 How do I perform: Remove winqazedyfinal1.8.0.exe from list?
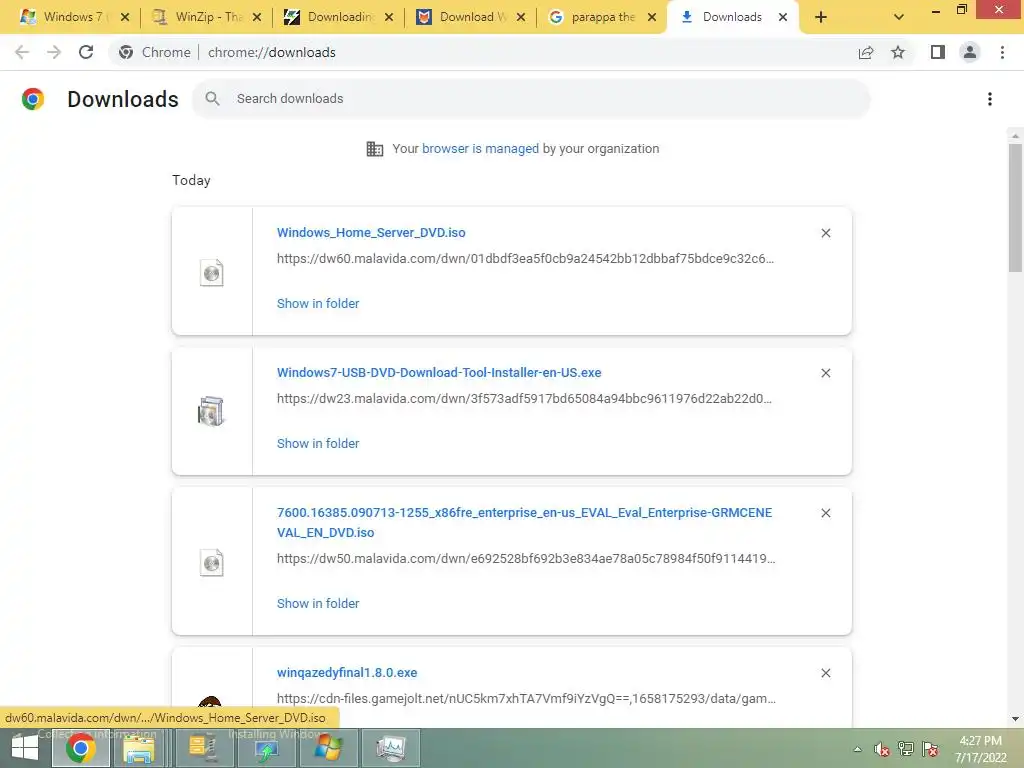click(x=826, y=673)
